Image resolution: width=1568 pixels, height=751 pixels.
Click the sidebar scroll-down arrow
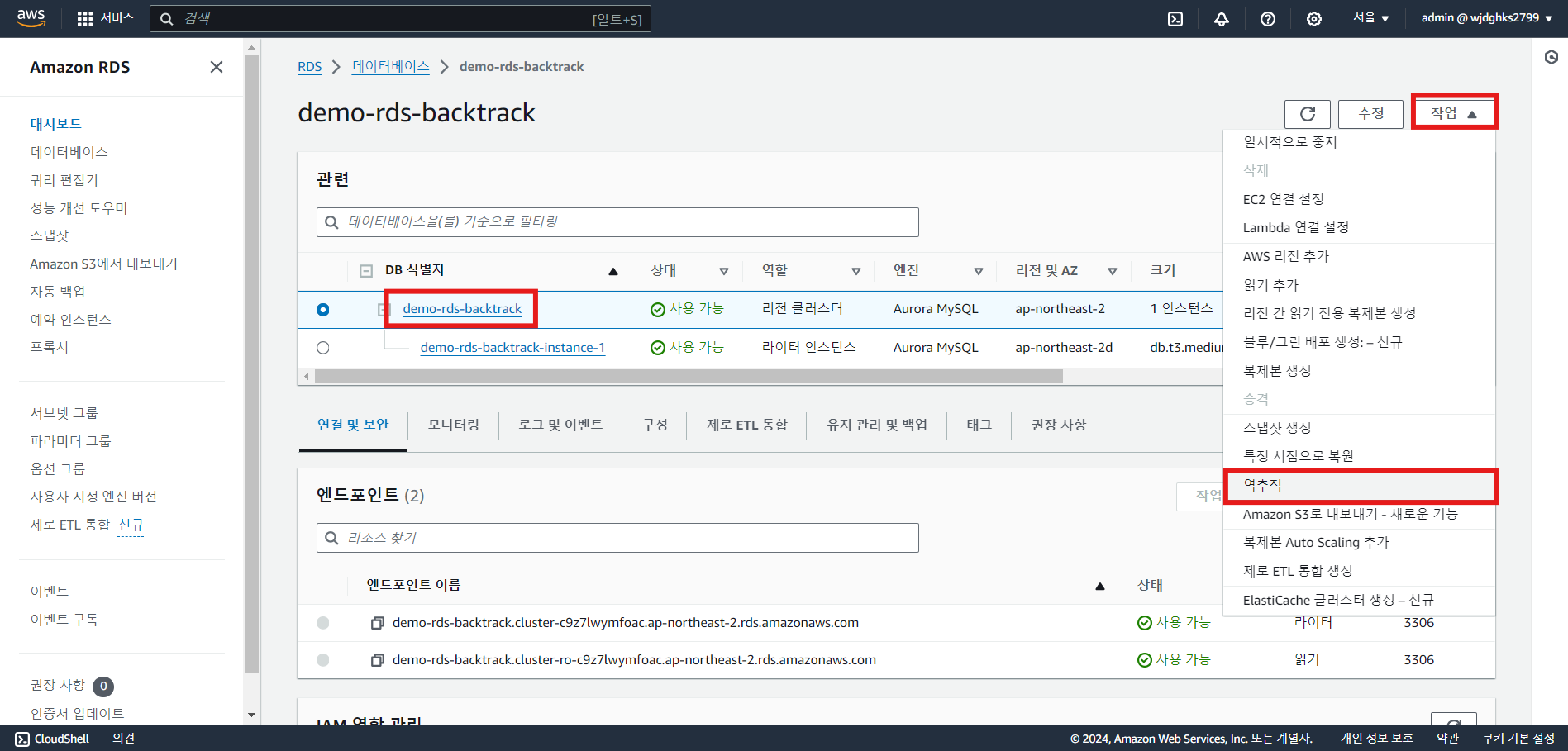(251, 715)
